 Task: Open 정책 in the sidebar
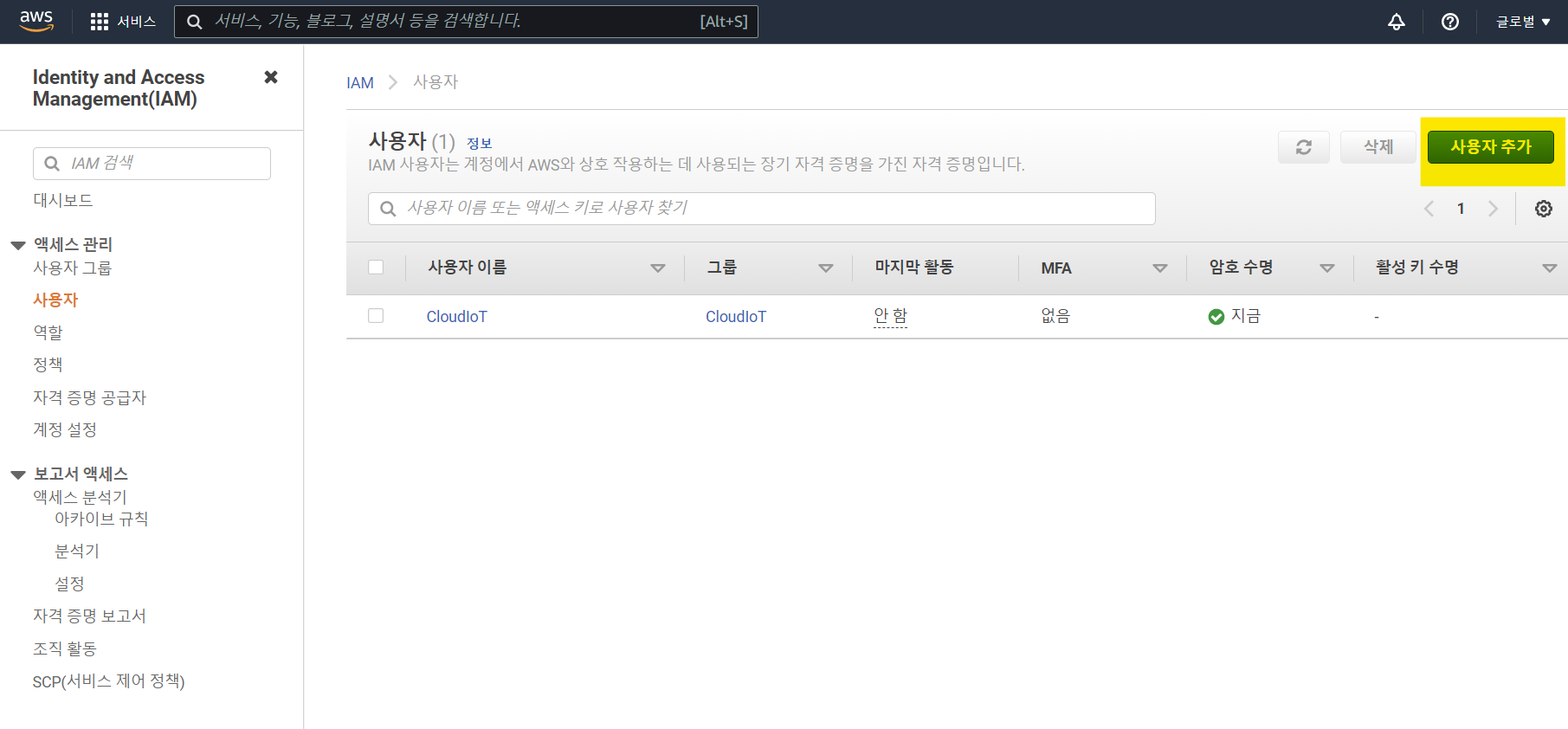point(48,364)
